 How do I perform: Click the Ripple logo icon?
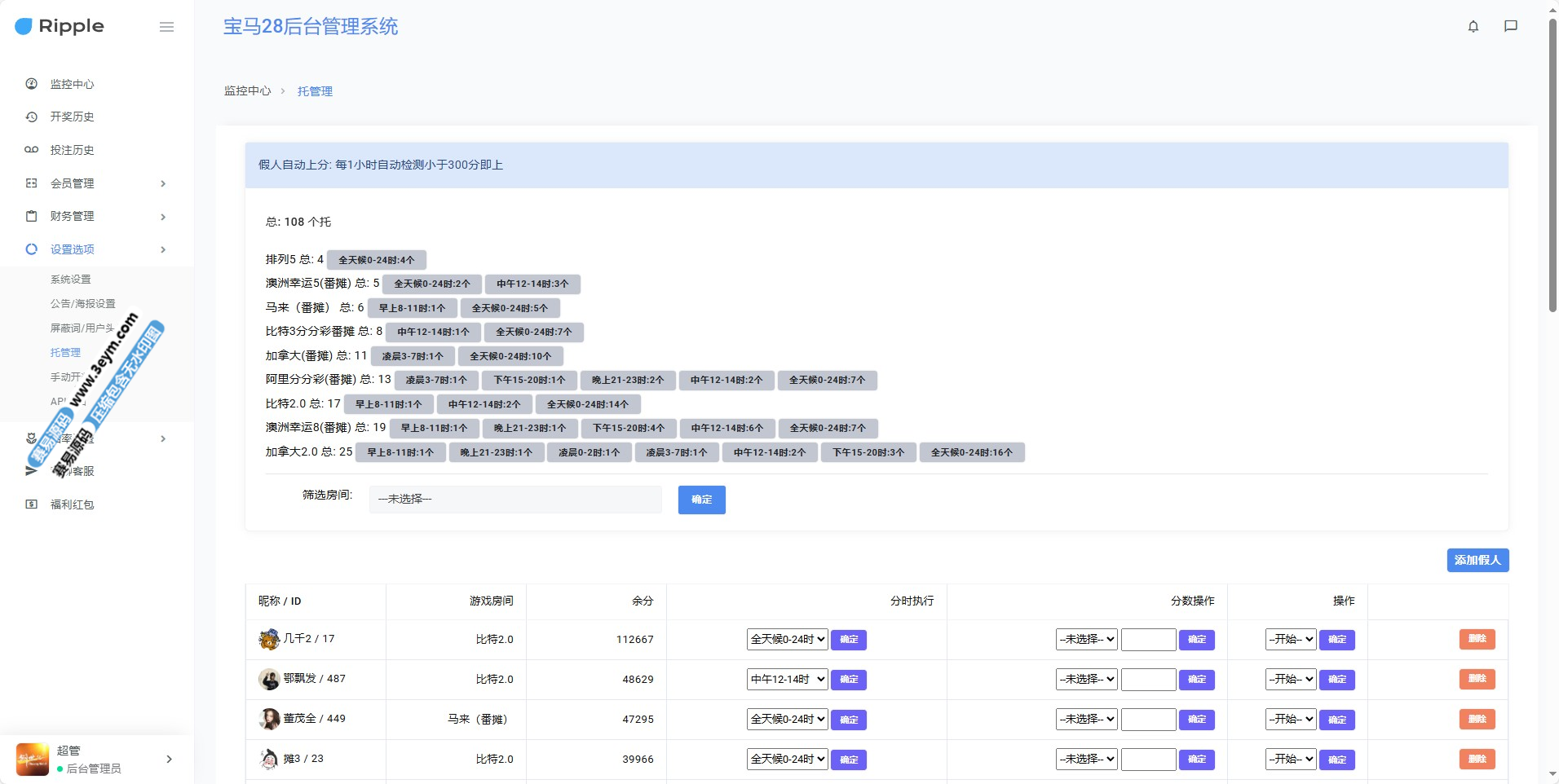click(x=24, y=26)
